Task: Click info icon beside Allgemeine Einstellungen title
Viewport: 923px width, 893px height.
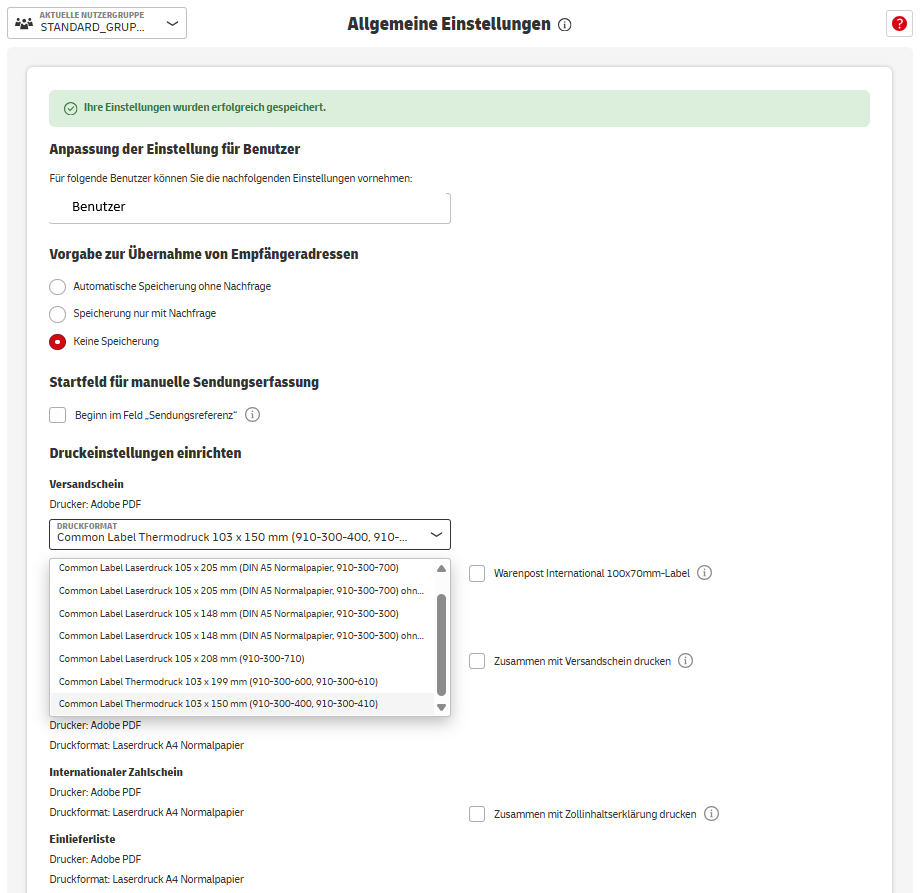Action: (x=565, y=25)
